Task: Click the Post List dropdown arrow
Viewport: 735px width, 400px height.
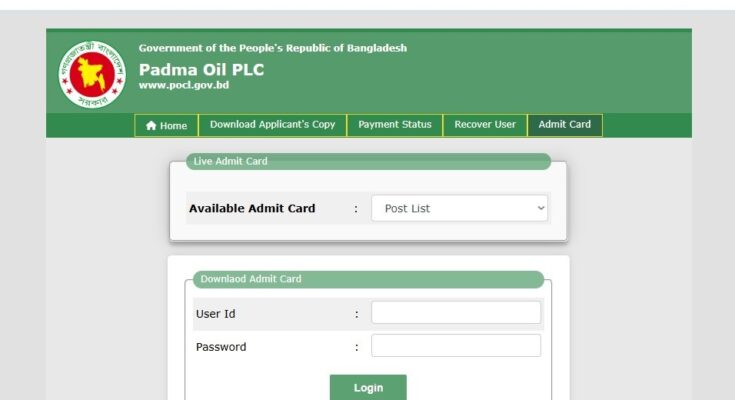Action: 541,208
